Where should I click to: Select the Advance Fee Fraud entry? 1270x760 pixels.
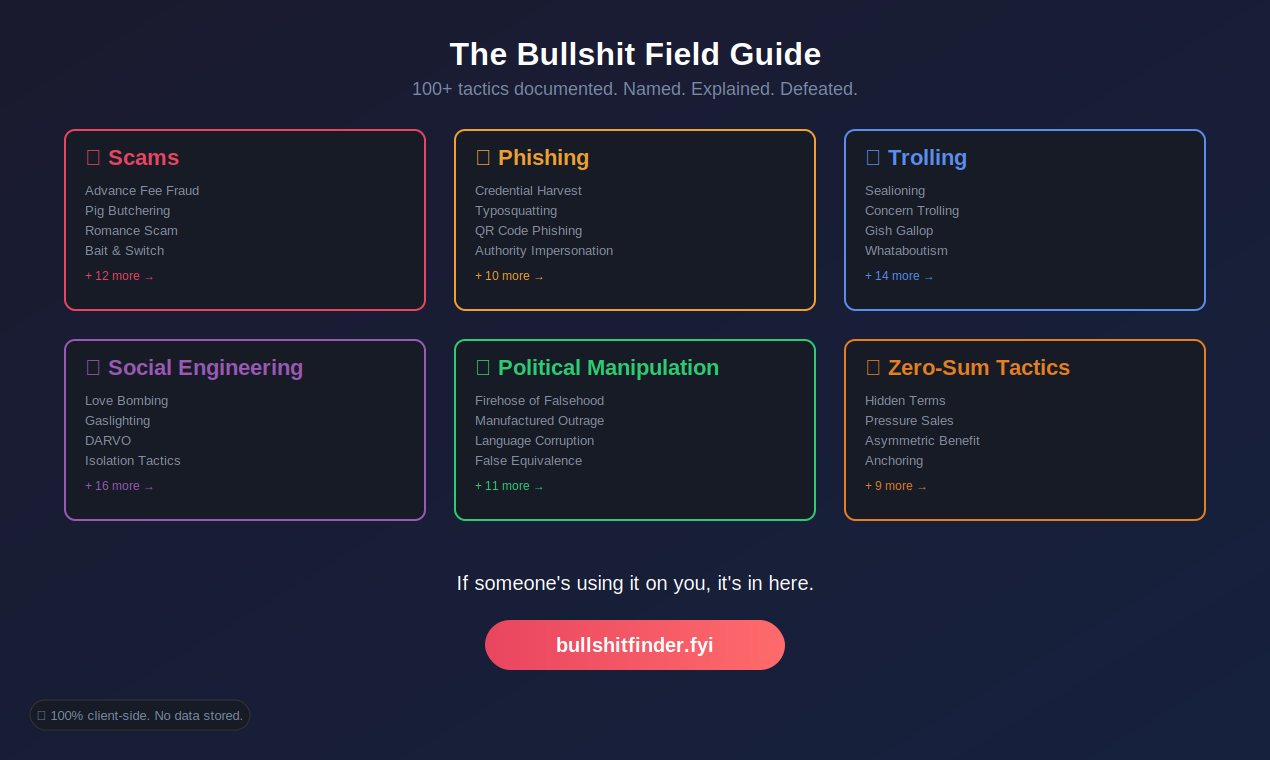coord(142,190)
